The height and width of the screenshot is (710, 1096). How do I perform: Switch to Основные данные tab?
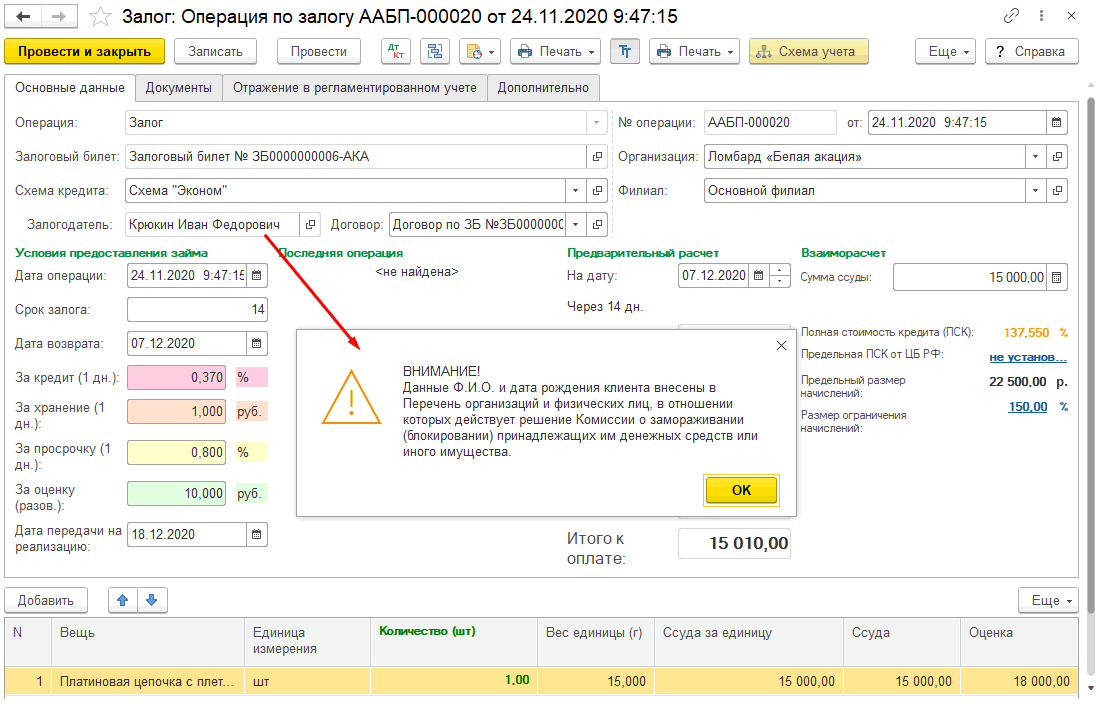70,88
